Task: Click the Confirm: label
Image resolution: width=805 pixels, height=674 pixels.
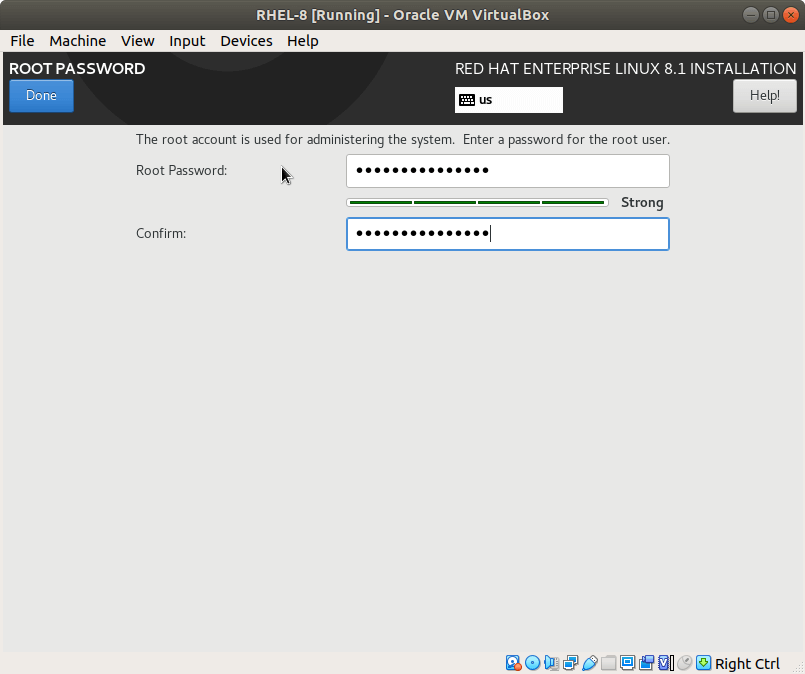Action: tap(161, 234)
